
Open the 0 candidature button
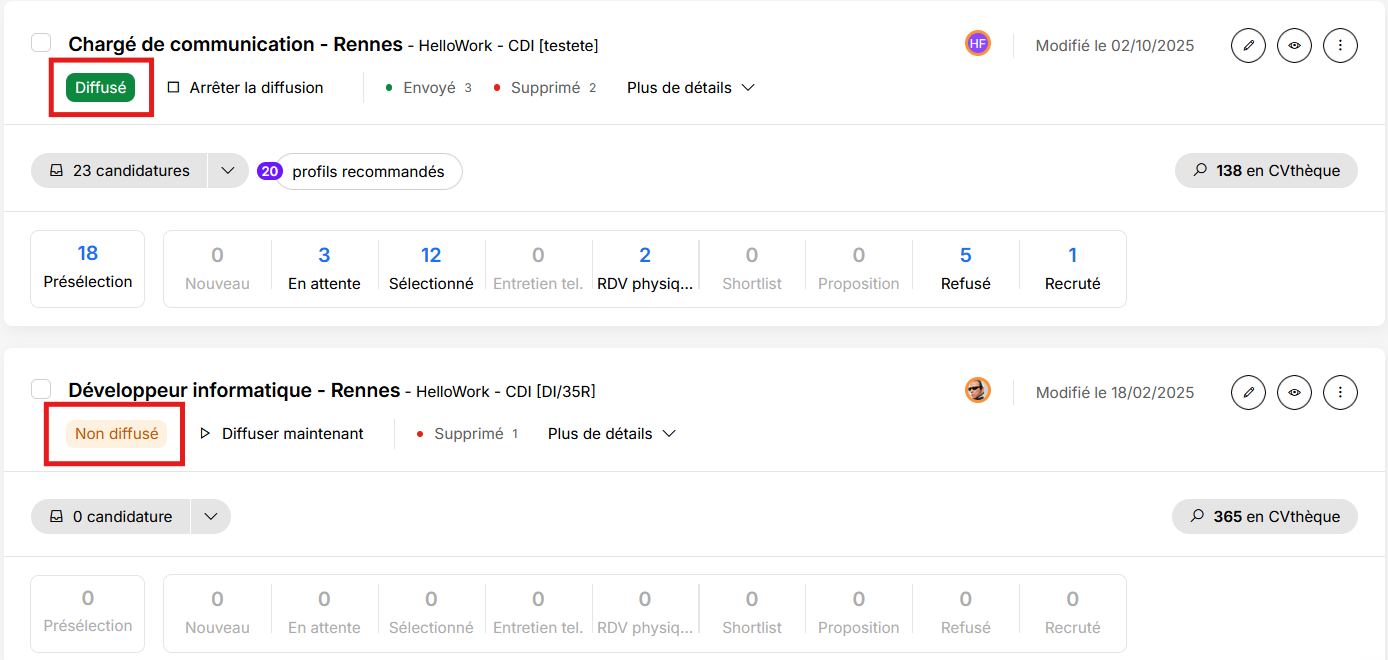110,517
